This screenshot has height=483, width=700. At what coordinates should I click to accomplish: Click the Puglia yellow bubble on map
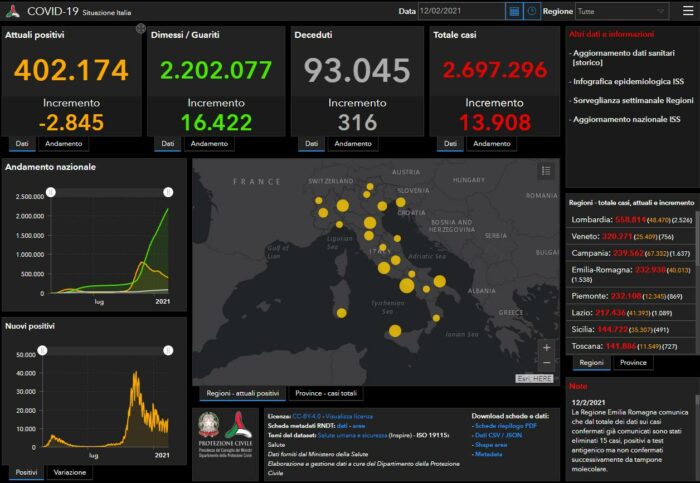(x=439, y=281)
